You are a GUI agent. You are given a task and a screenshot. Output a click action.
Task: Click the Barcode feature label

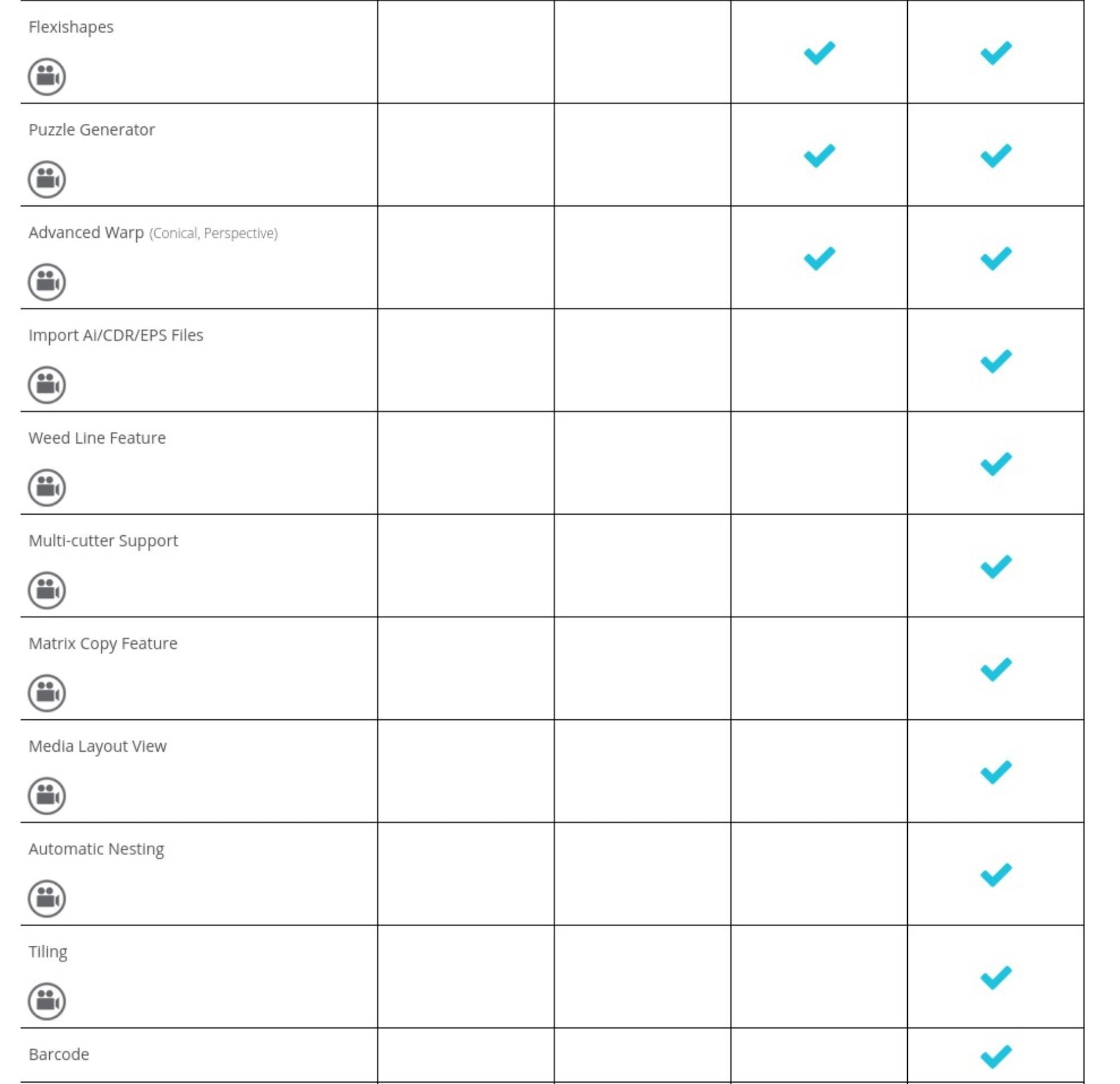click(x=59, y=1054)
